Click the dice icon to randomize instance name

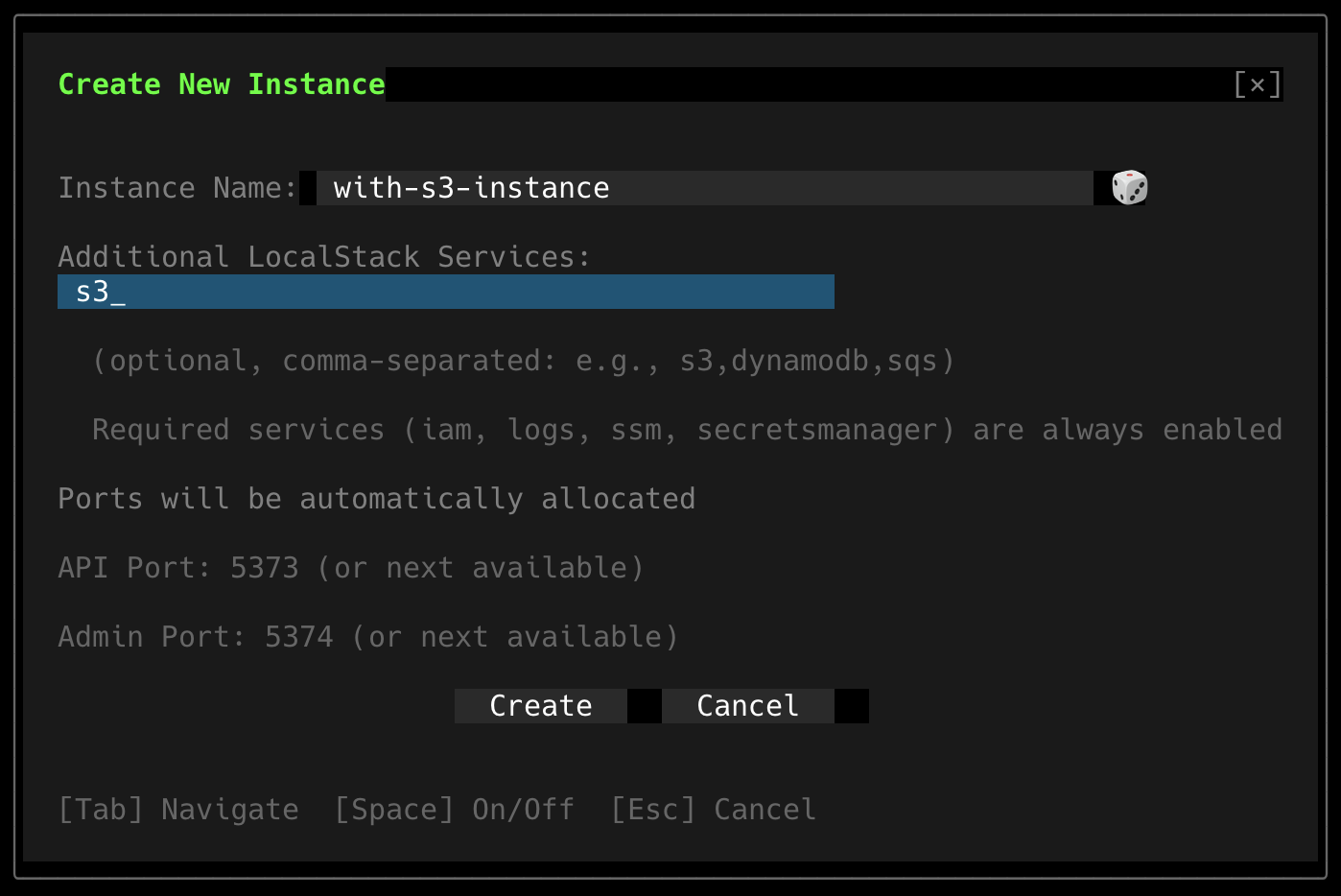pyautogui.click(x=1128, y=187)
